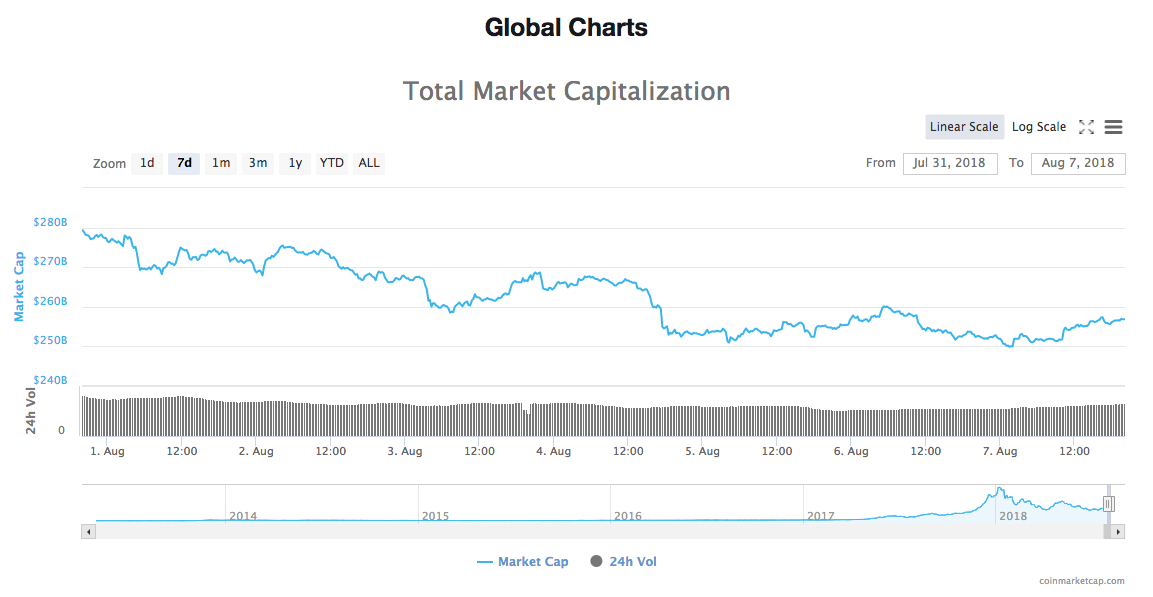Switch zoom to 1m range
Image resolution: width=1153 pixels, height=597 pixels.
tap(221, 163)
